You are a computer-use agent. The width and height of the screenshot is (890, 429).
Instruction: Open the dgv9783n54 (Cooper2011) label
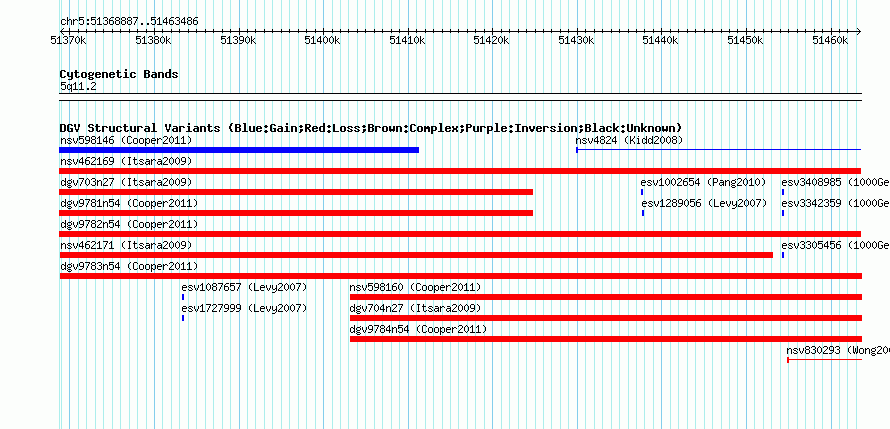pos(129,266)
